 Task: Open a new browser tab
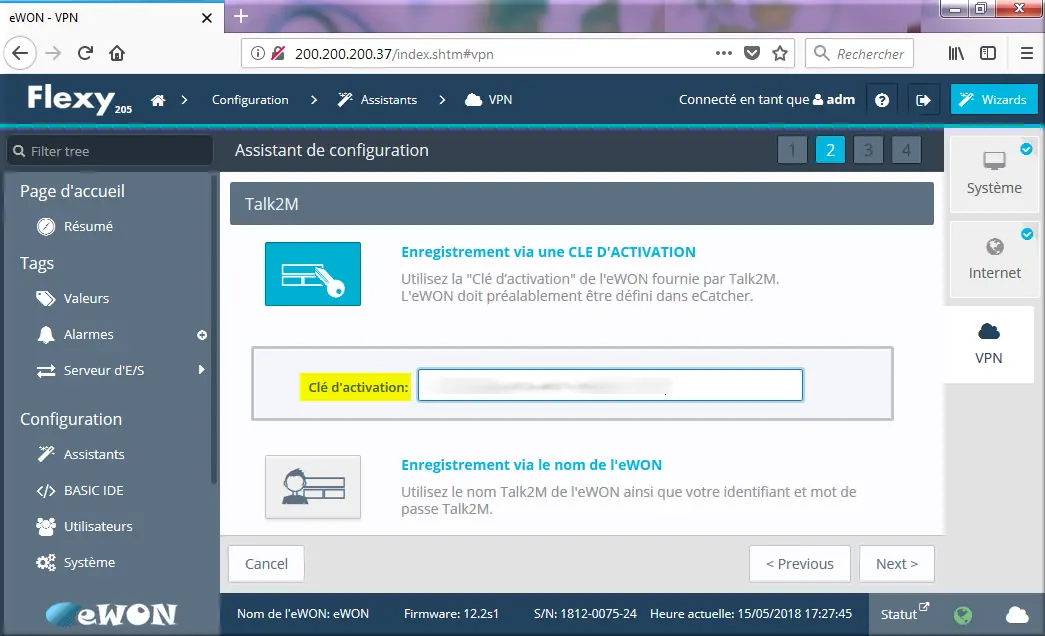[241, 17]
